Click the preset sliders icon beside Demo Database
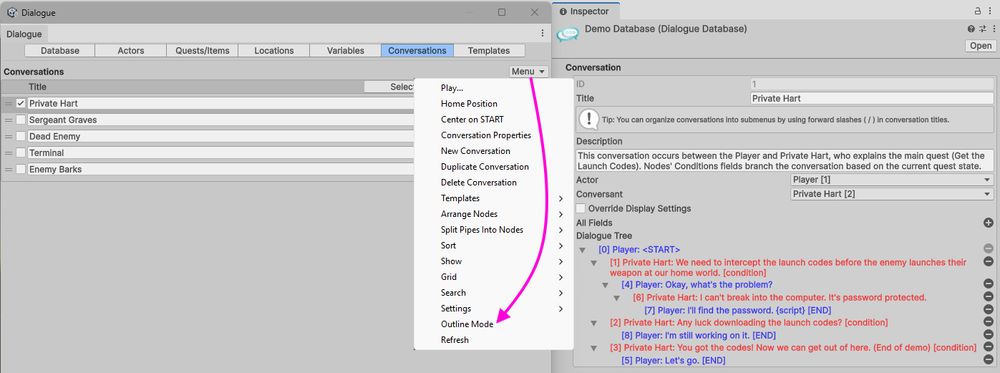The width and height of the screenshot is (1000, 373). pos(983,29)
